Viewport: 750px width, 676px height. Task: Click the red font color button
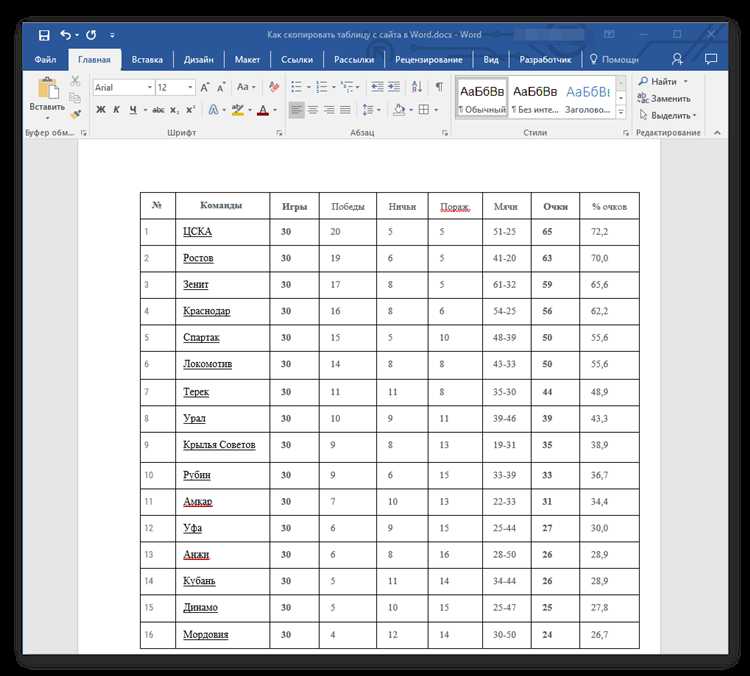tap(263, 110)
